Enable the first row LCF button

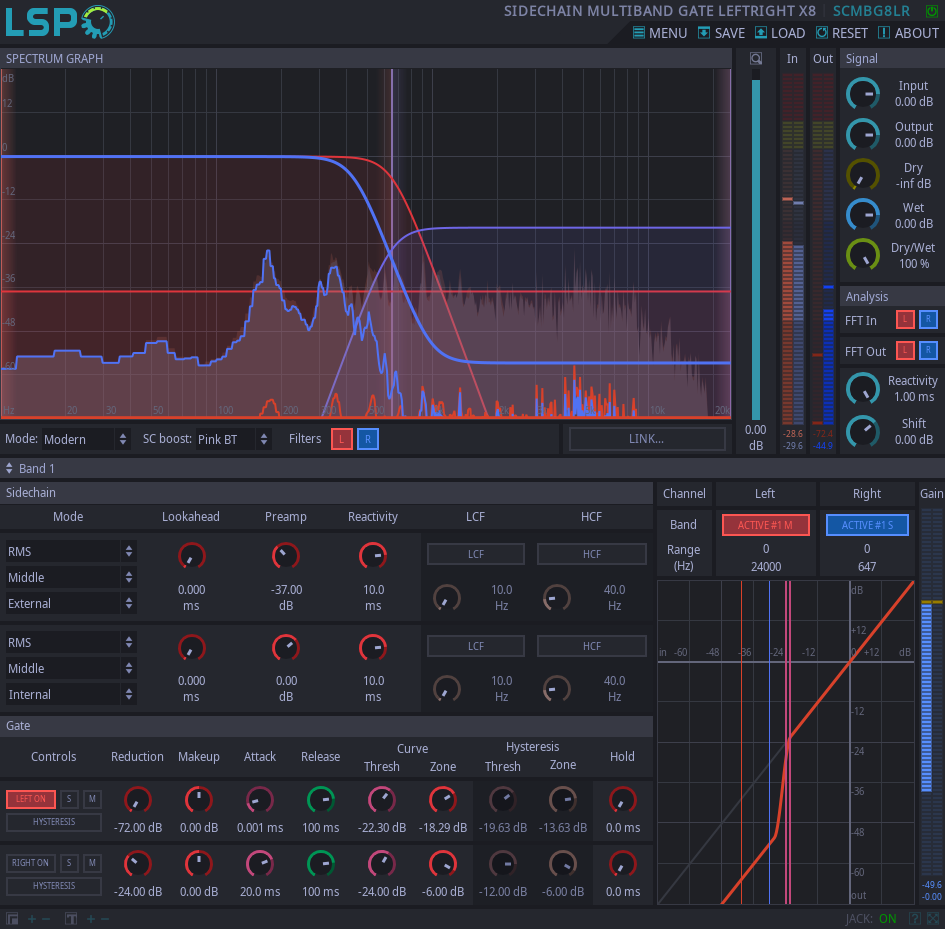tap(476, 554)
